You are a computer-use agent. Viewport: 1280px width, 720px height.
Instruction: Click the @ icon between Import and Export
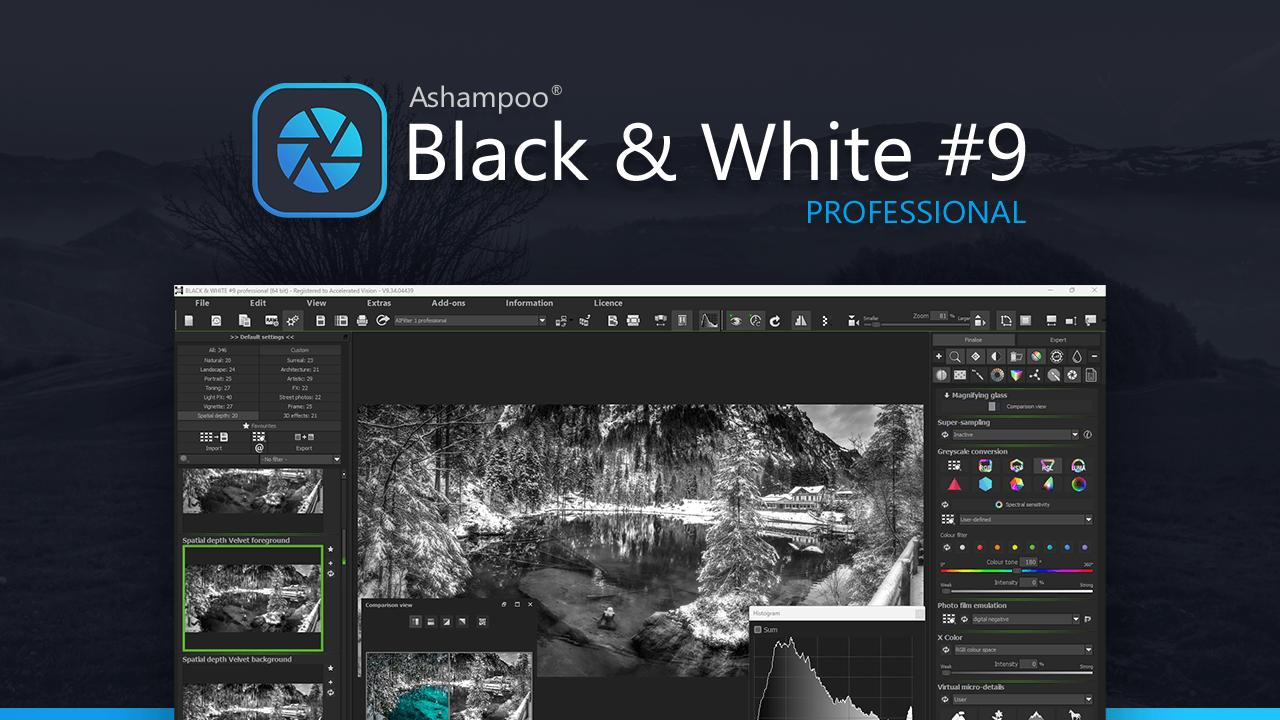pyautogui.click(x=259, y=448)
